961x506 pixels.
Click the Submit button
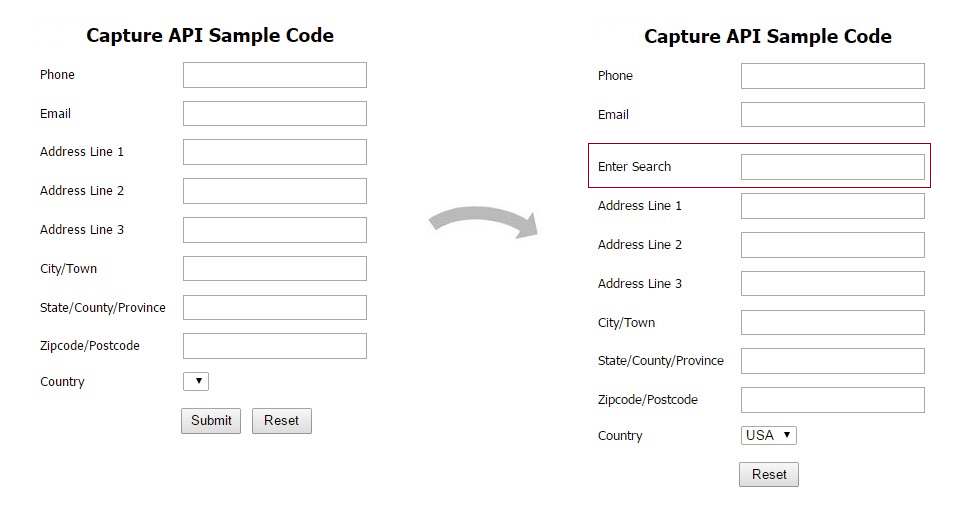(x=211, y=421)
